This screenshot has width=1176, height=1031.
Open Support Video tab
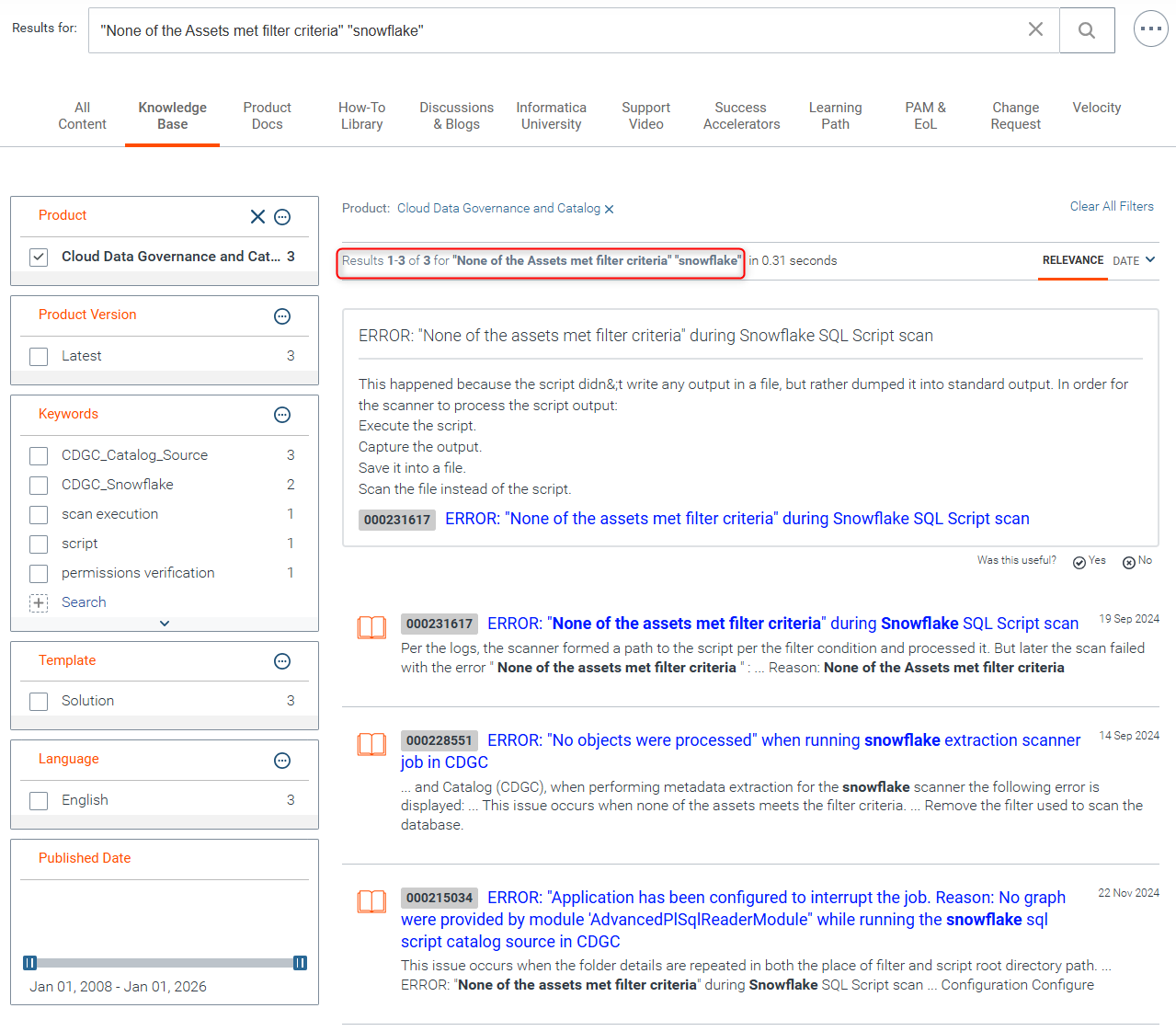646,116
